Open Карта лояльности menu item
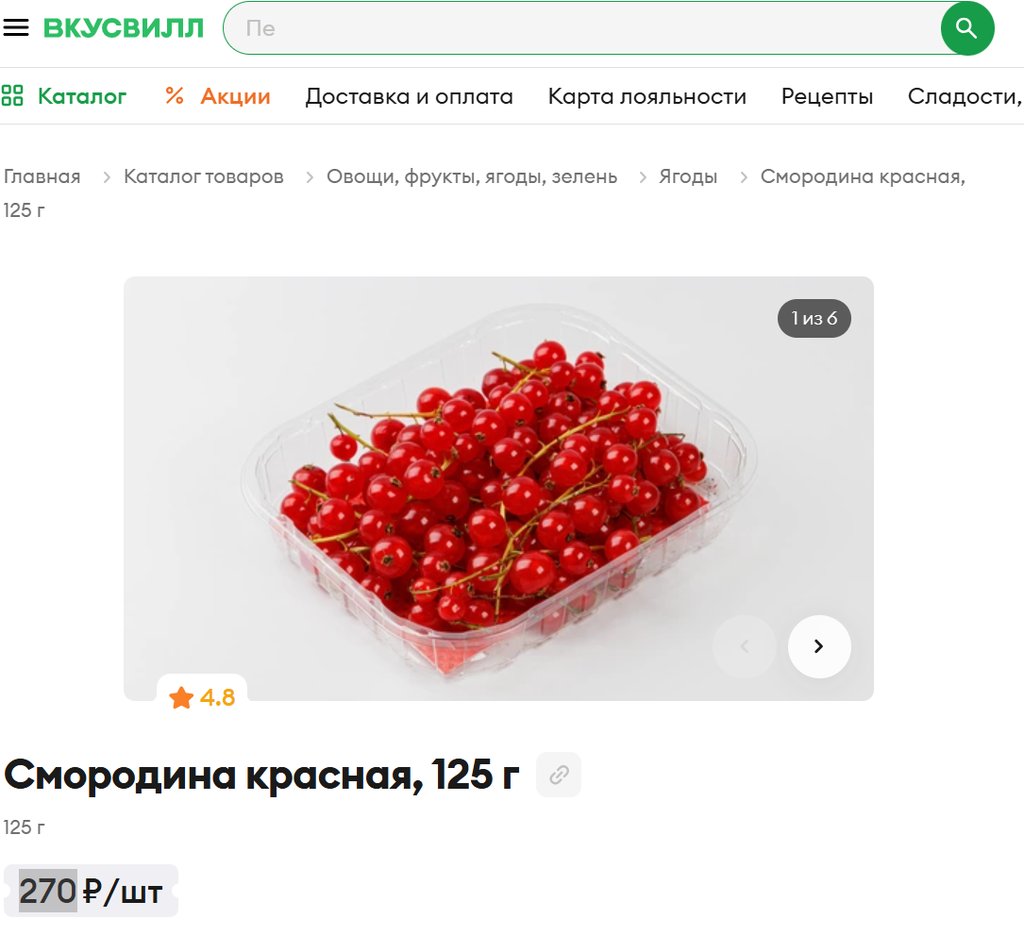The width and height of the screenshot is (1024, 935). point(647,97)
